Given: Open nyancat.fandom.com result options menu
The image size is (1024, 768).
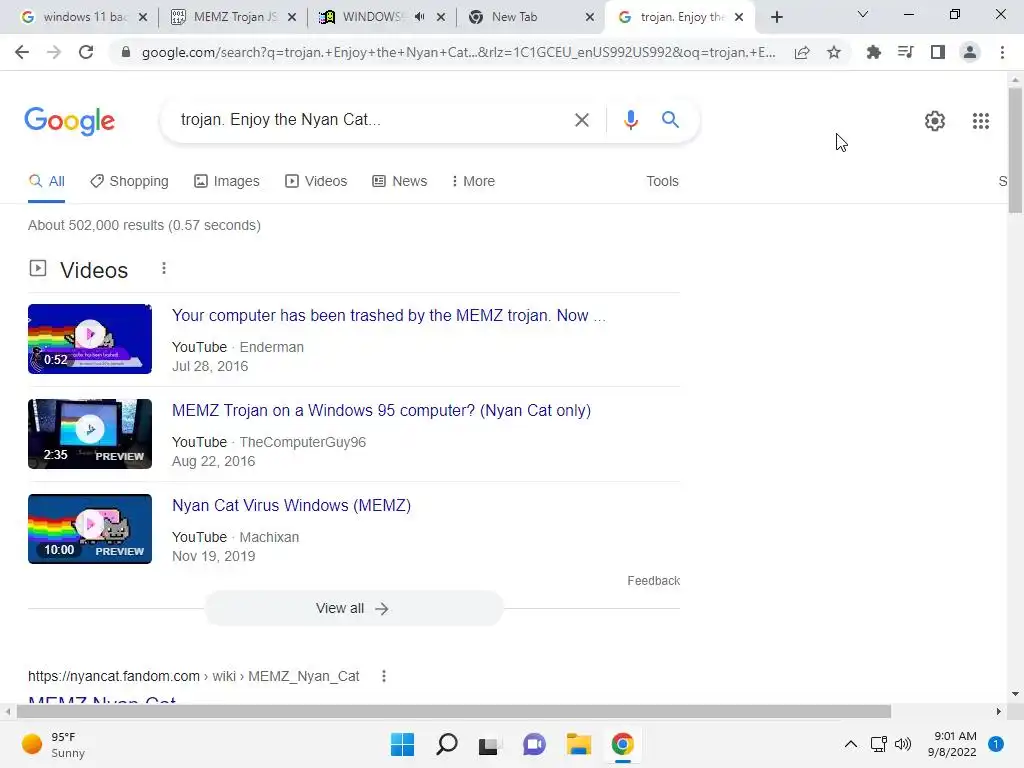Looking at the screenshot, I should 384,677.
